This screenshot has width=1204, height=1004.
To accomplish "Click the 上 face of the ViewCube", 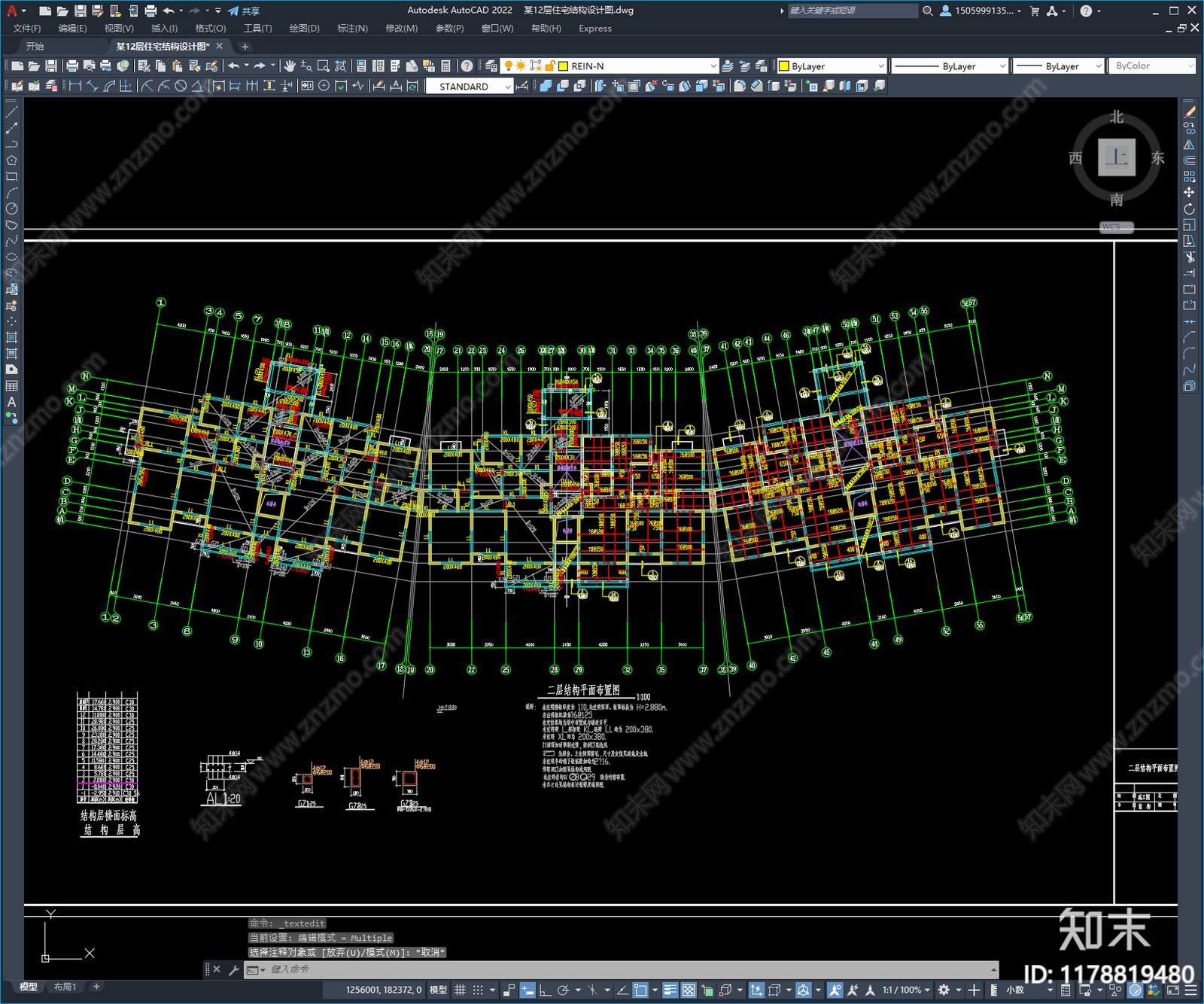I will 1116,157.
